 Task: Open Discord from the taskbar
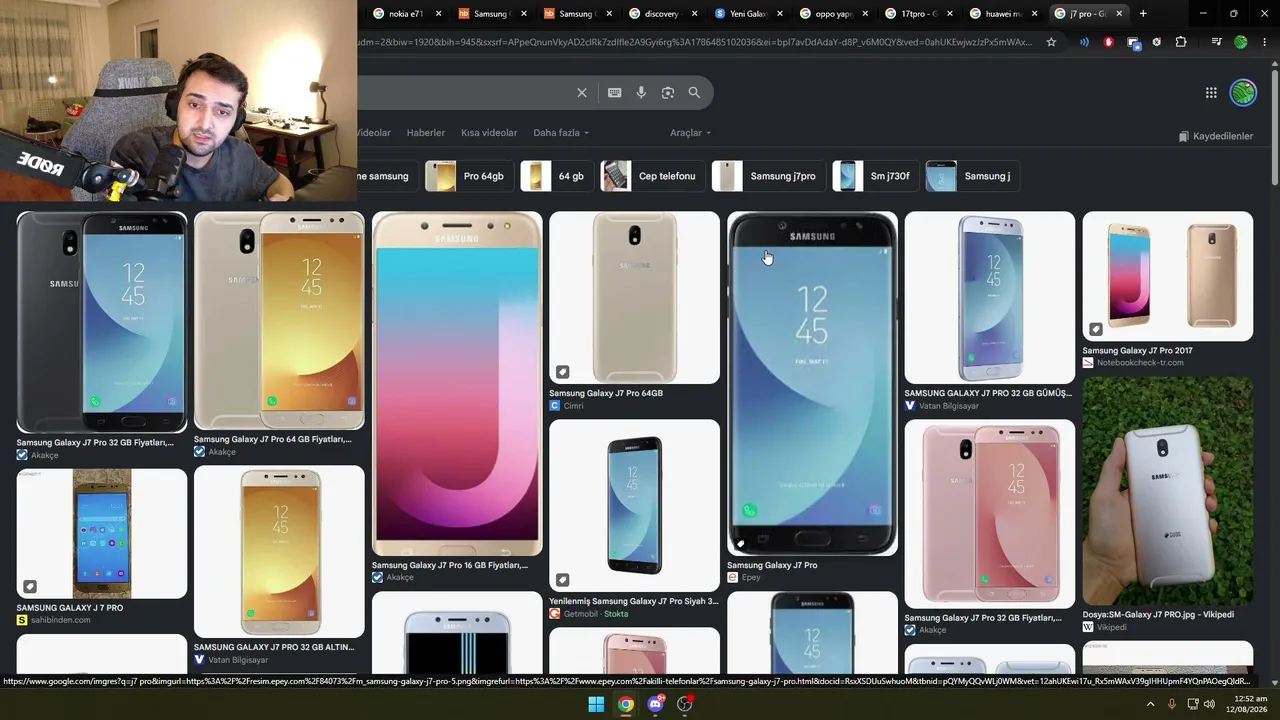click(x=655, y=704)
